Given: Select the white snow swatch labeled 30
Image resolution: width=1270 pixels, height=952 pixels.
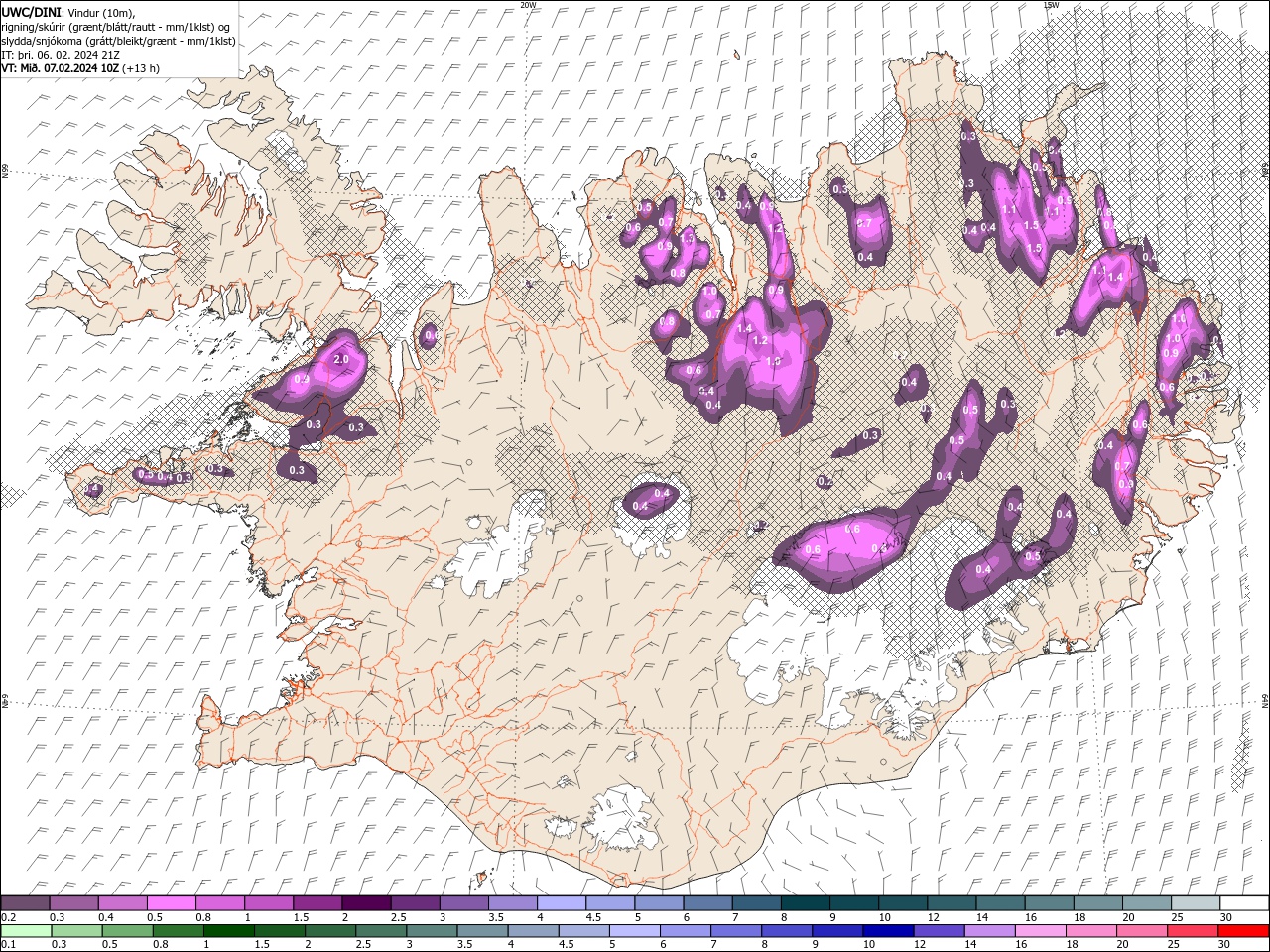Looking at the screenshot, I should coord(1244,903).
